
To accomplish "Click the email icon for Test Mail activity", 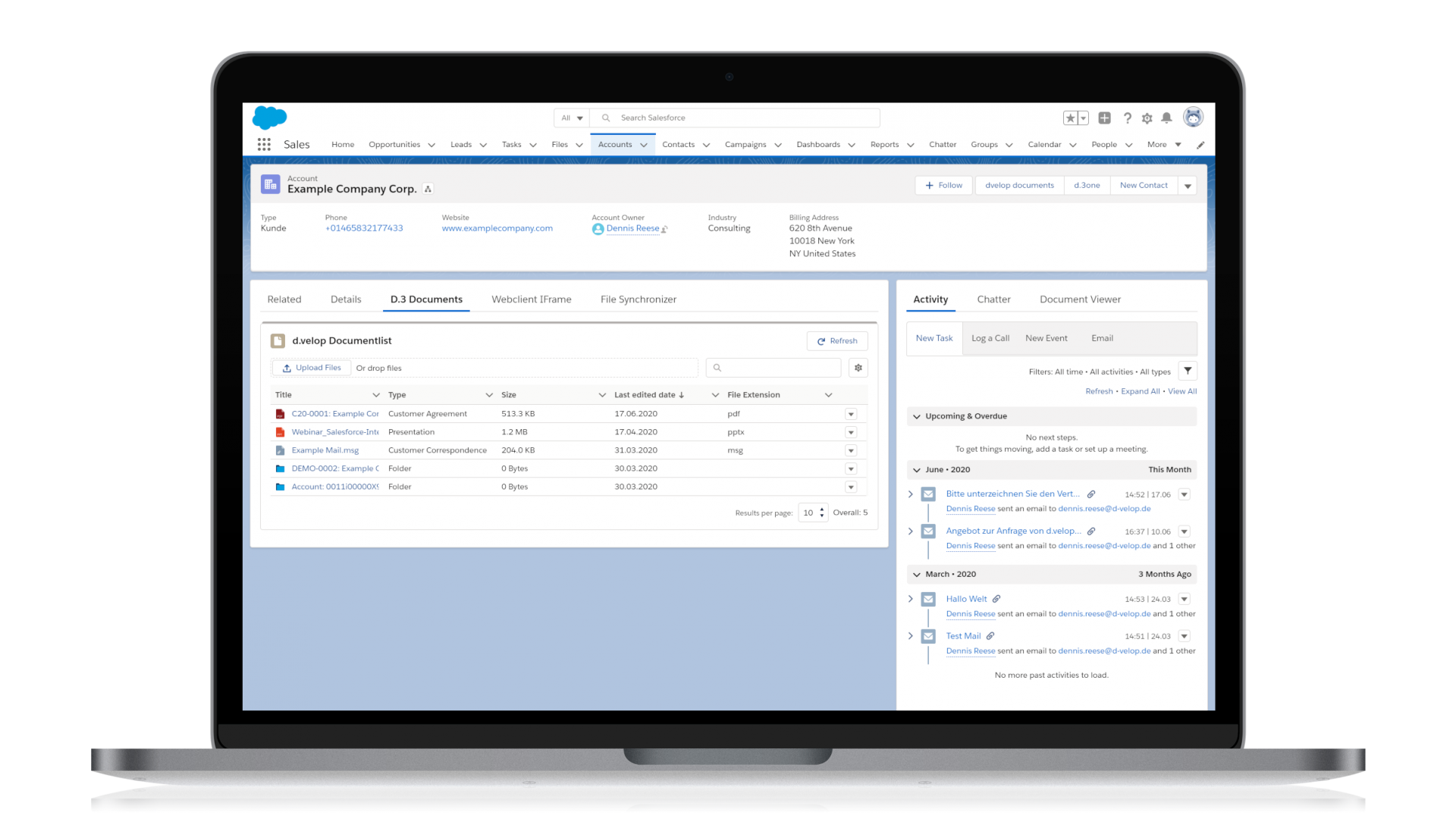I will click(x=928, y=636).
